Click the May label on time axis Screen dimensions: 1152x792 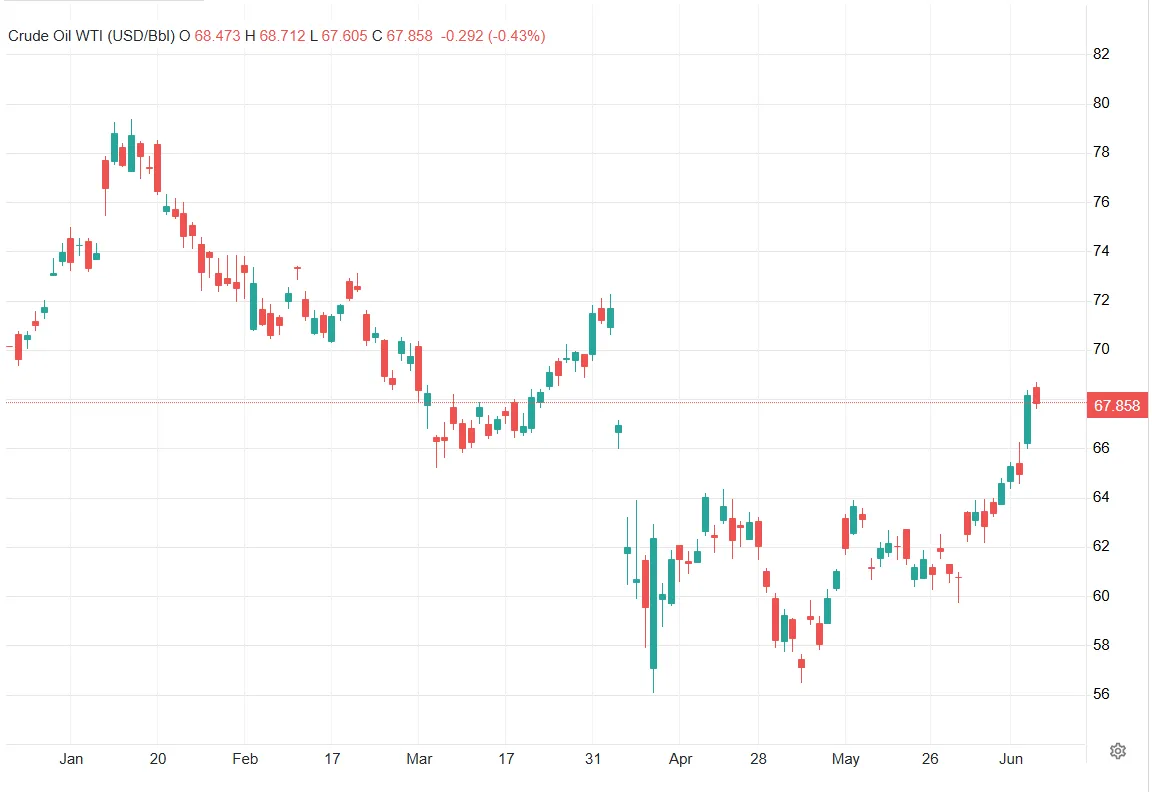point(846,759)
